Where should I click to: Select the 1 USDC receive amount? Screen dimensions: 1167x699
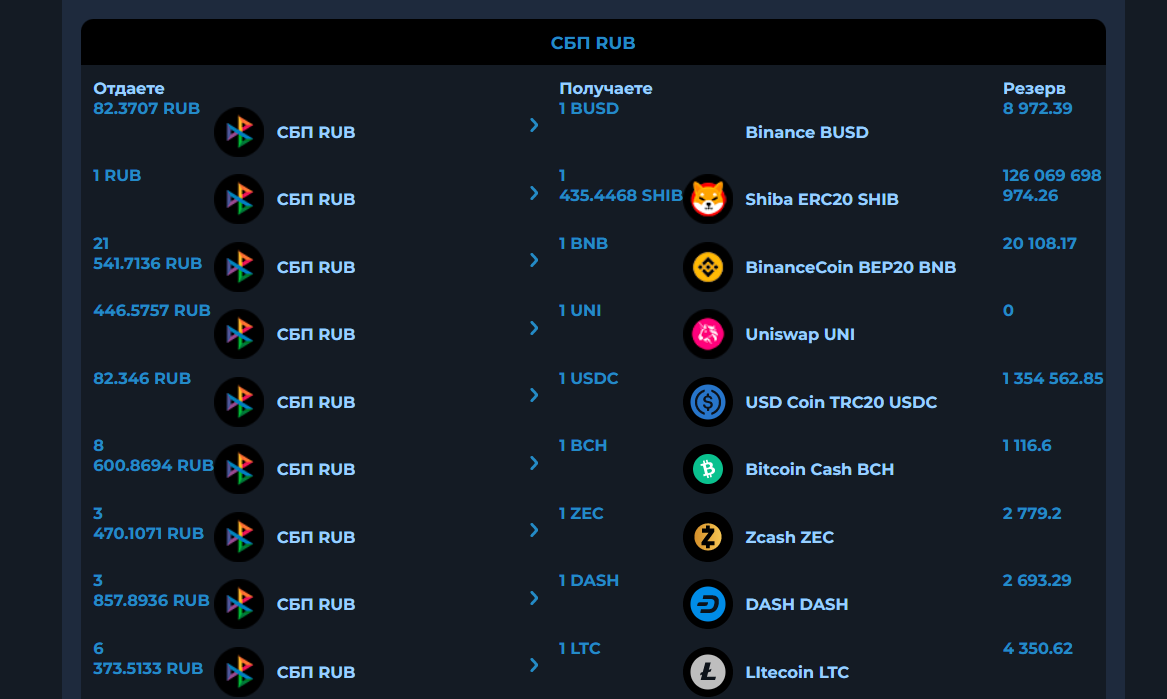click(x=589, y=378)
